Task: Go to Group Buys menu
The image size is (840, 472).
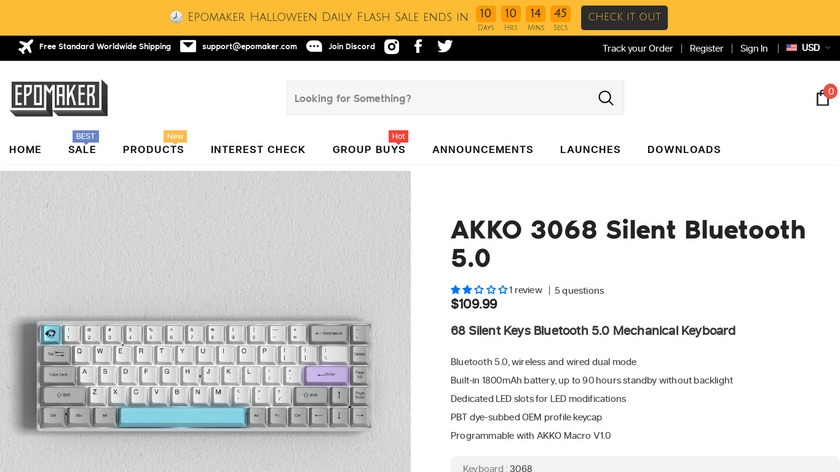Action: [x=369, y=150]
